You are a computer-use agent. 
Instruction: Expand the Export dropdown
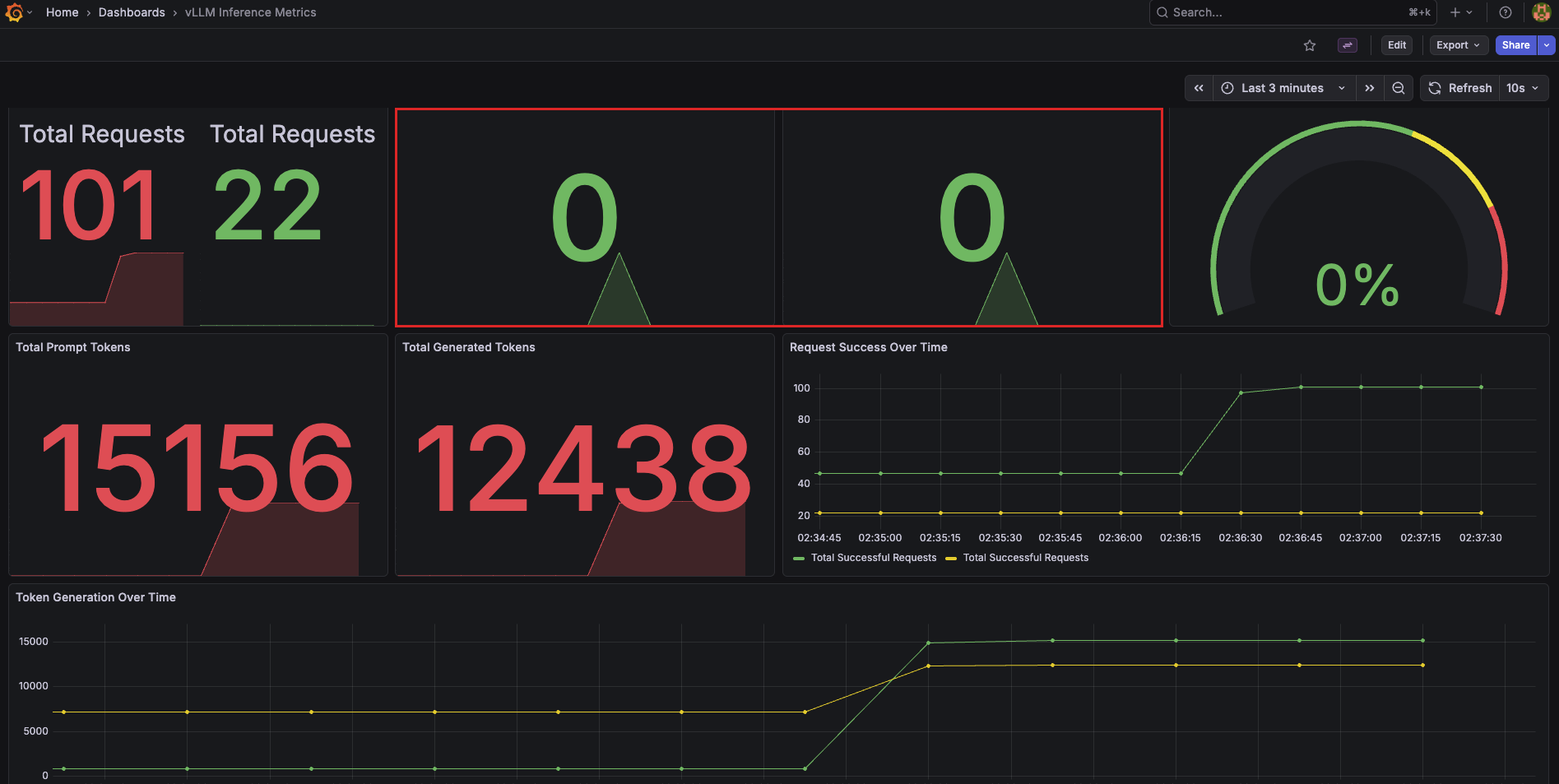click(x=1459, y=45)
